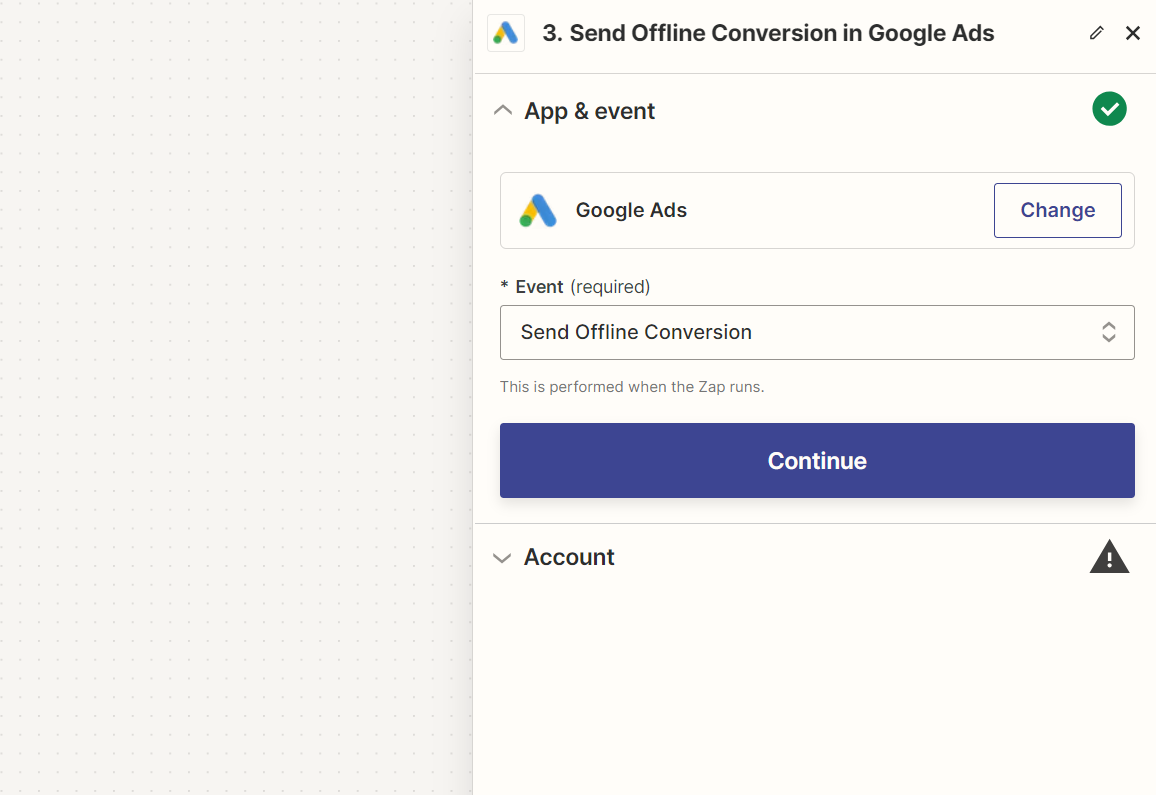Click the green checkmark status icon
1156x795 pixels.
point(1109,109)
